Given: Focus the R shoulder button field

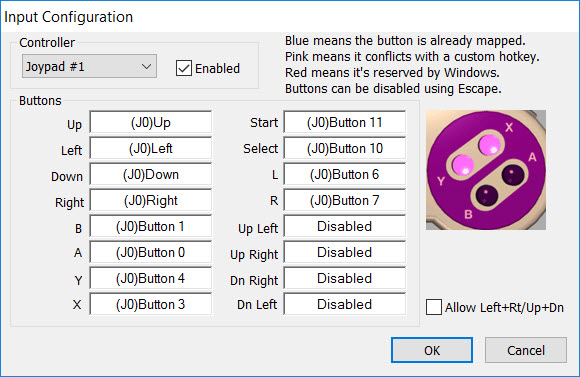Looking at the screenshot, I should tap(344, 200).
